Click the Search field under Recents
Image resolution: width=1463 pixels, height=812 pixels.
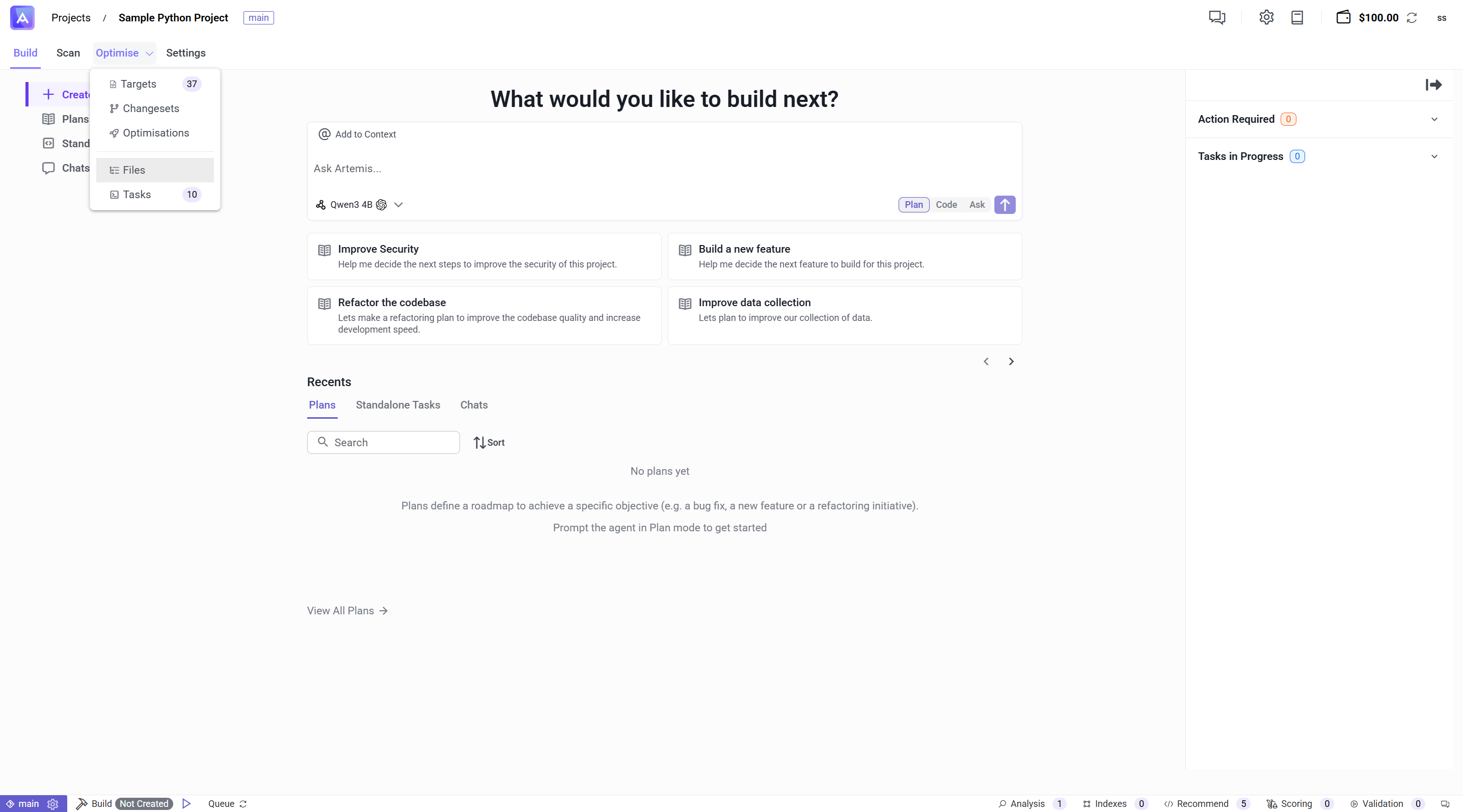(384, 442)
